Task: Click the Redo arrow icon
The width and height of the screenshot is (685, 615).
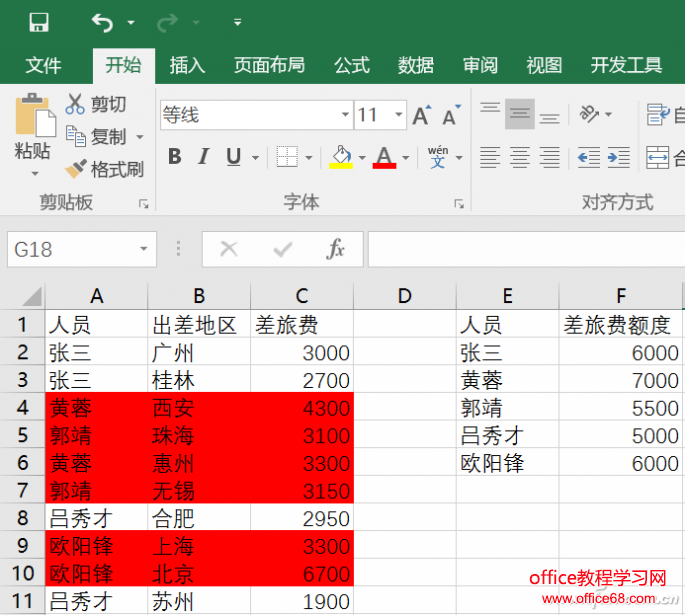Action: pos(168,22)
